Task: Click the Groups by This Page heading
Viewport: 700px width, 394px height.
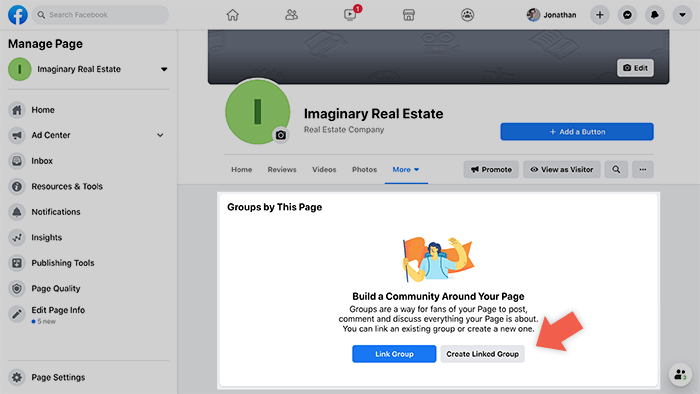Action: [x=275, y=207]
